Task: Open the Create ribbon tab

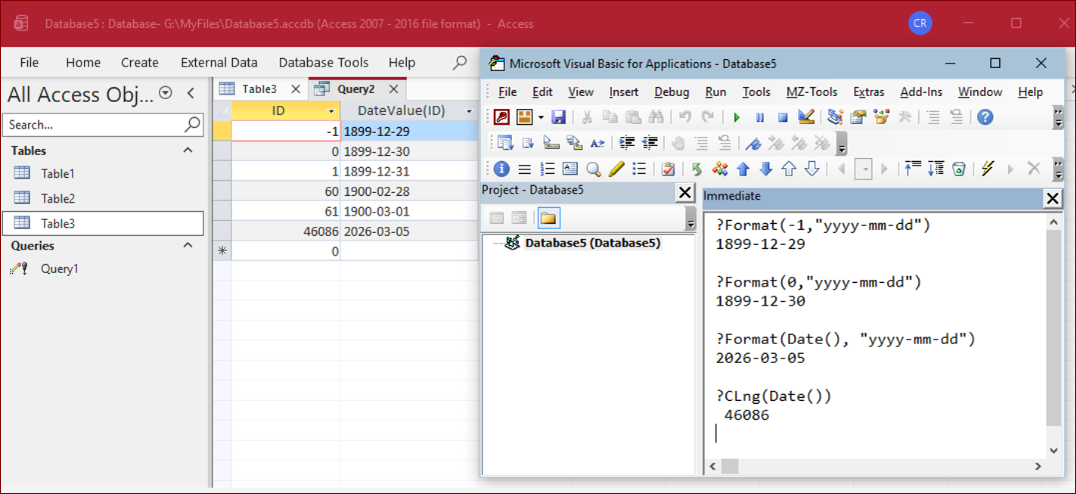Action: [140, 62]
